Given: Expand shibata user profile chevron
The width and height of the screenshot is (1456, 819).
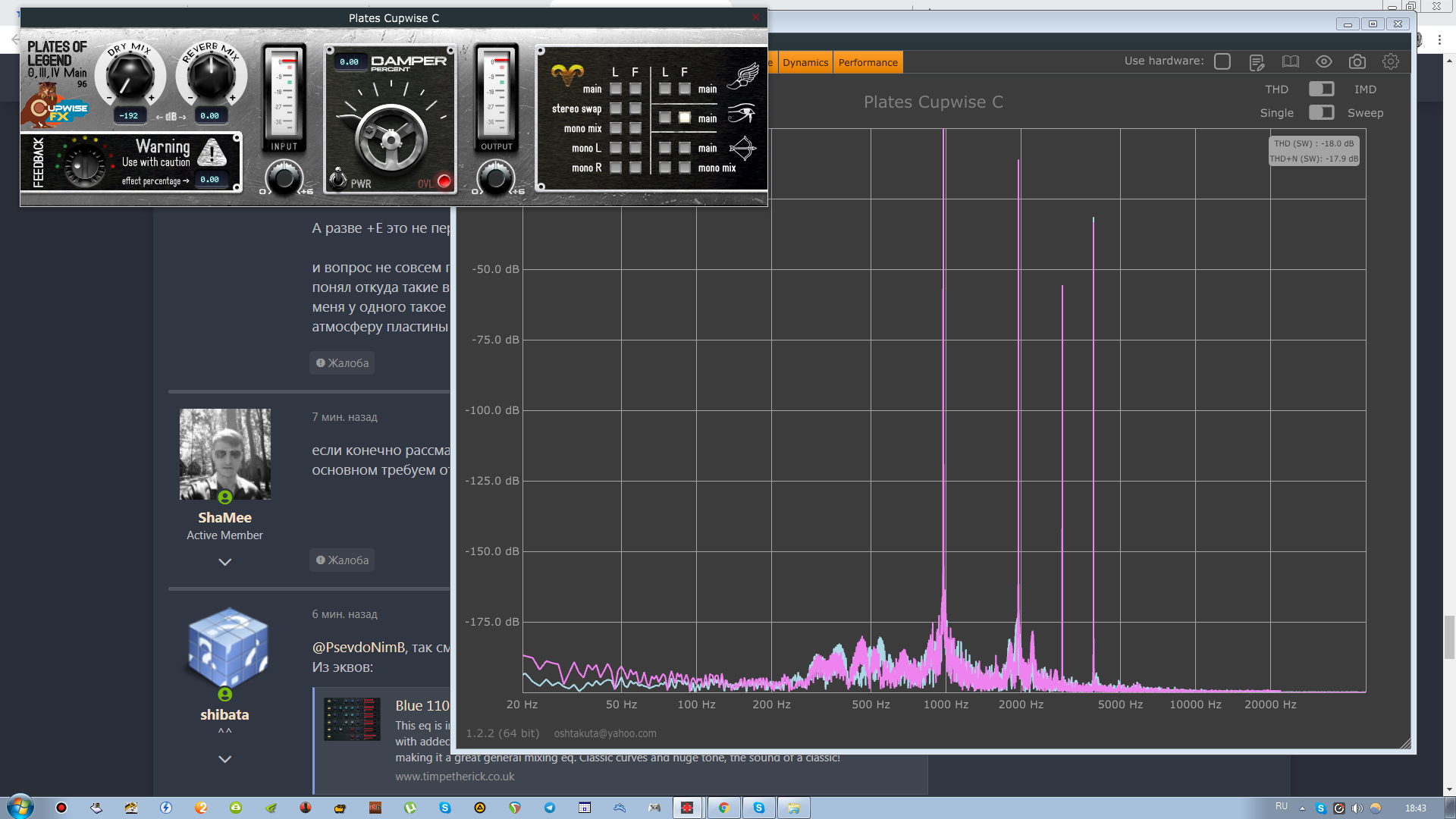Looking at the screenshot, I should (224, 759).
